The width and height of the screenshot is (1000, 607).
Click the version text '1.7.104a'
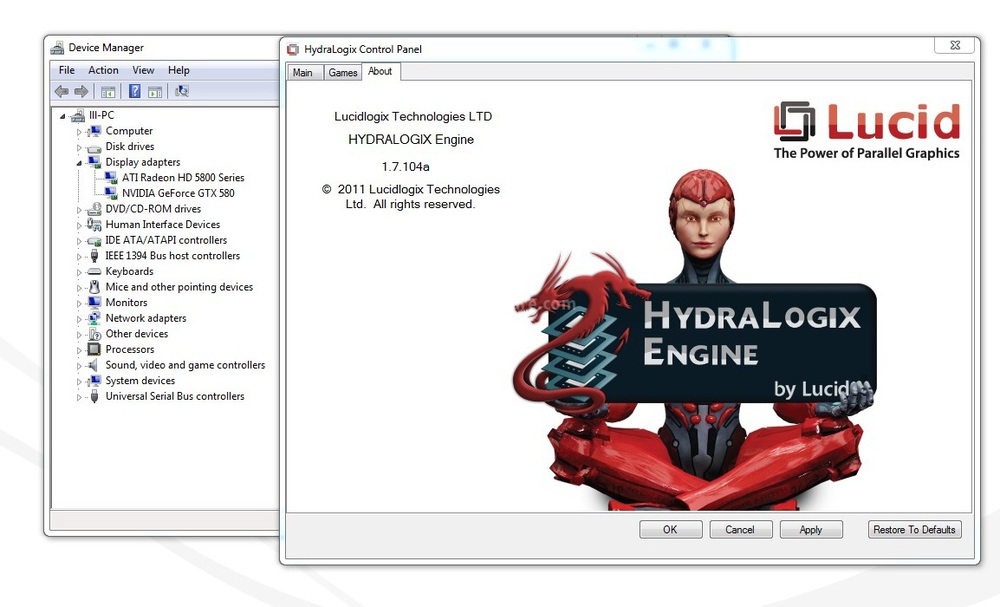click(x=406, y=166)
